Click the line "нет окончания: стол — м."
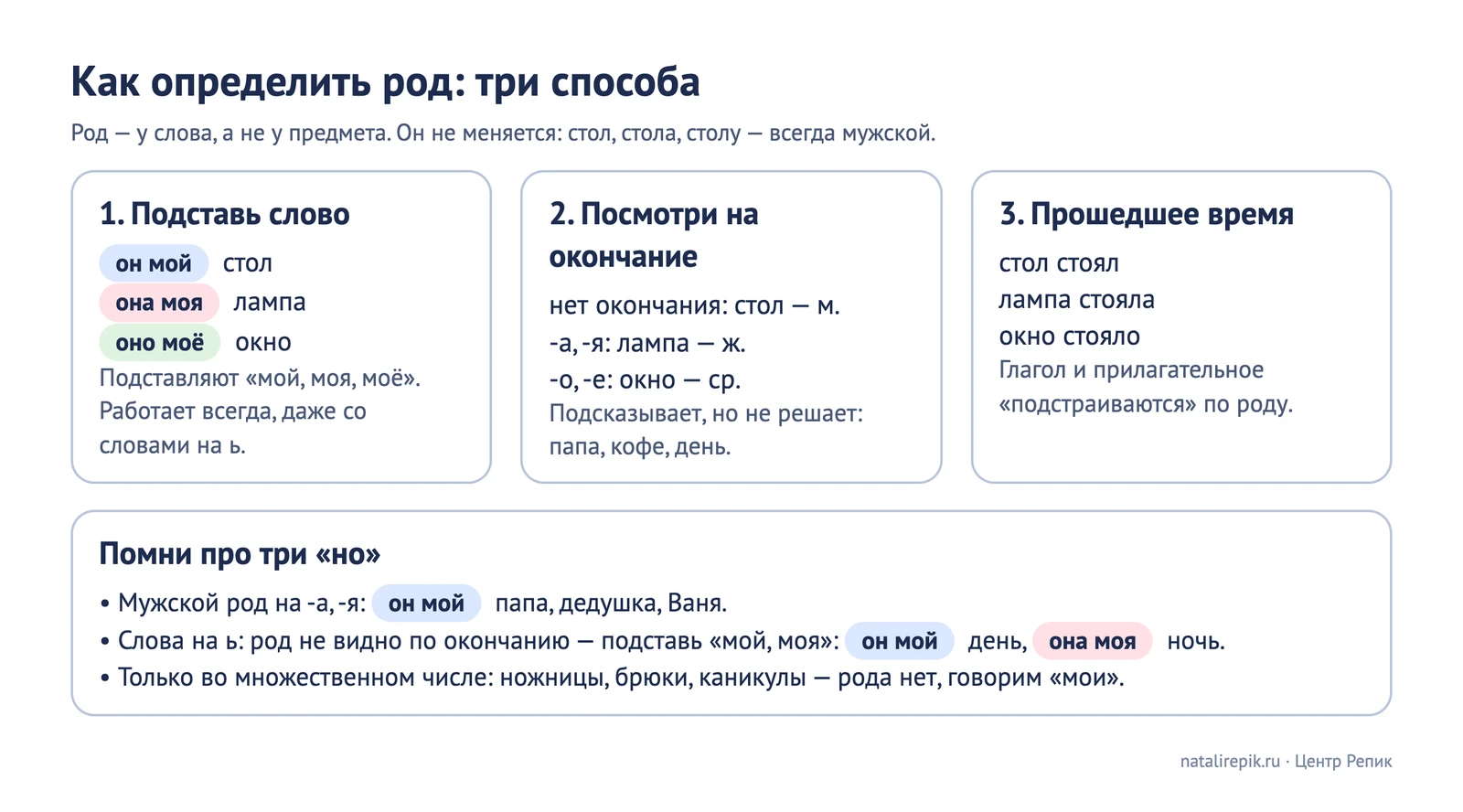Image resolution: width=1463 pixels, height=812 pixels. (694, 306)
